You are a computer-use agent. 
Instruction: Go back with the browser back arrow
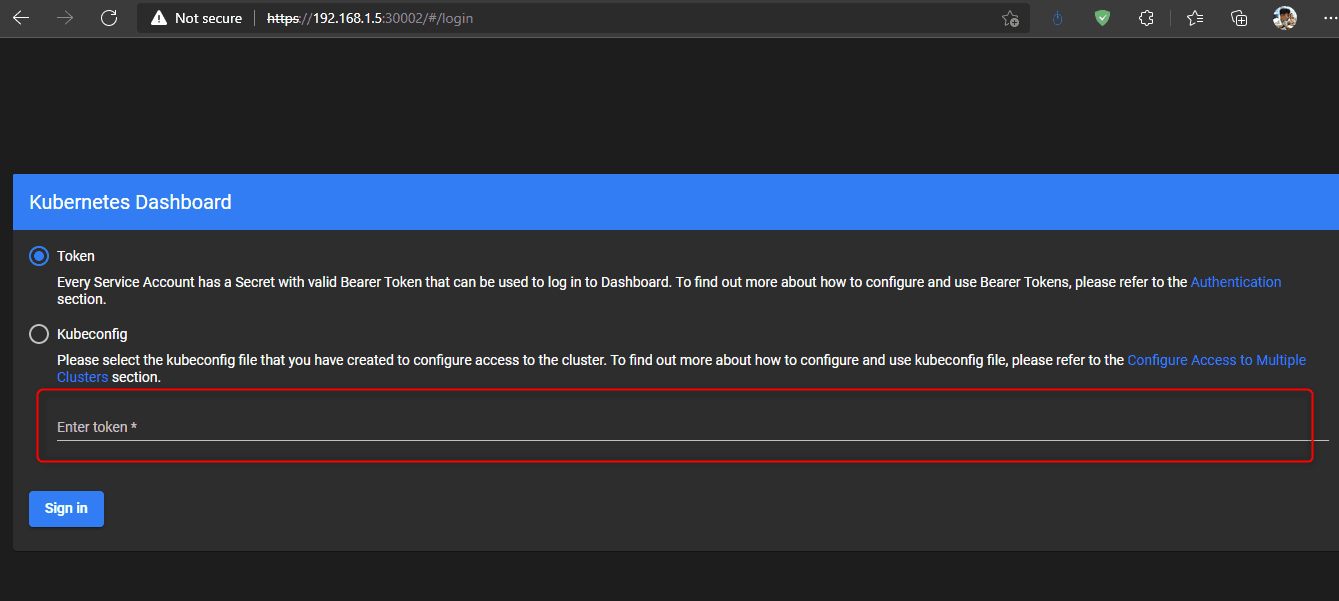click(x=21, y=18)
